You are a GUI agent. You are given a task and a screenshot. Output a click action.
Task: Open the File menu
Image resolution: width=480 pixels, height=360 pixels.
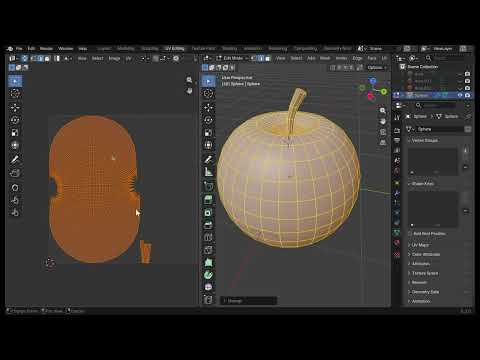19,49
